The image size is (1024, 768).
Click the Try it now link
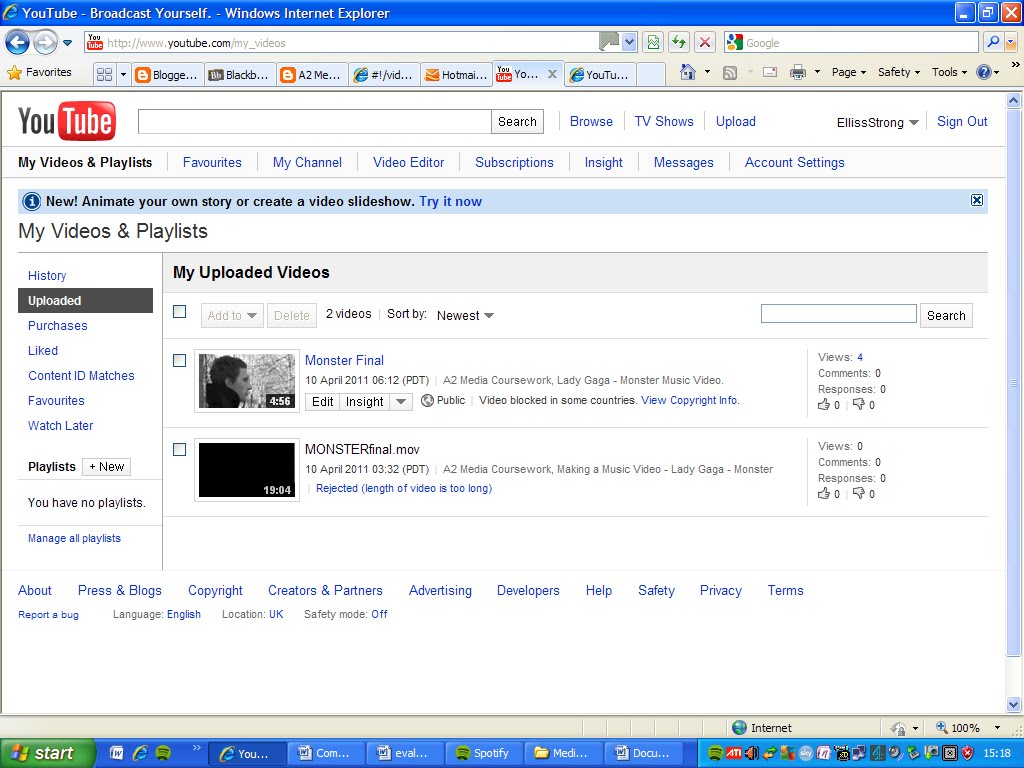click(451, 201)
